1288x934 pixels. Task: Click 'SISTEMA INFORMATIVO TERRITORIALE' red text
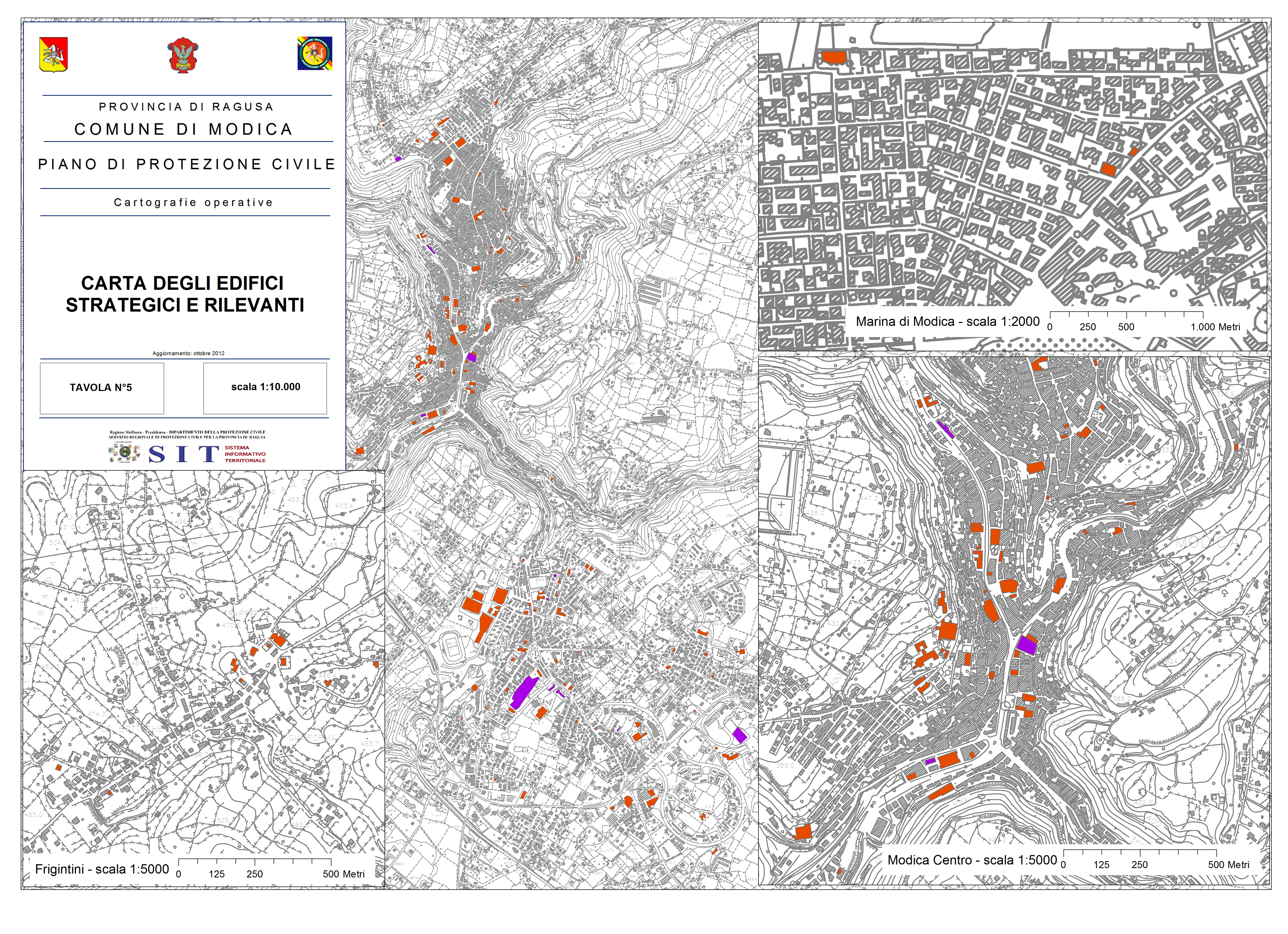245,454
